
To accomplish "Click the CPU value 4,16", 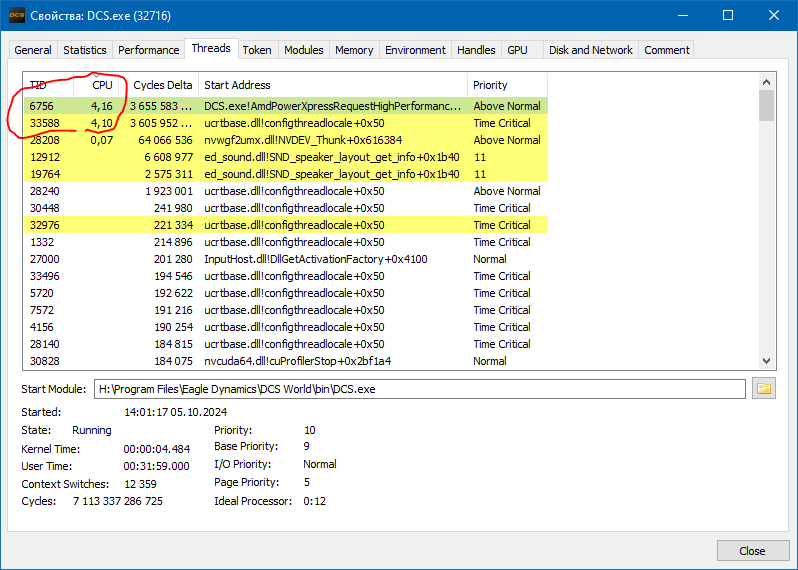I will coord(101,106).
